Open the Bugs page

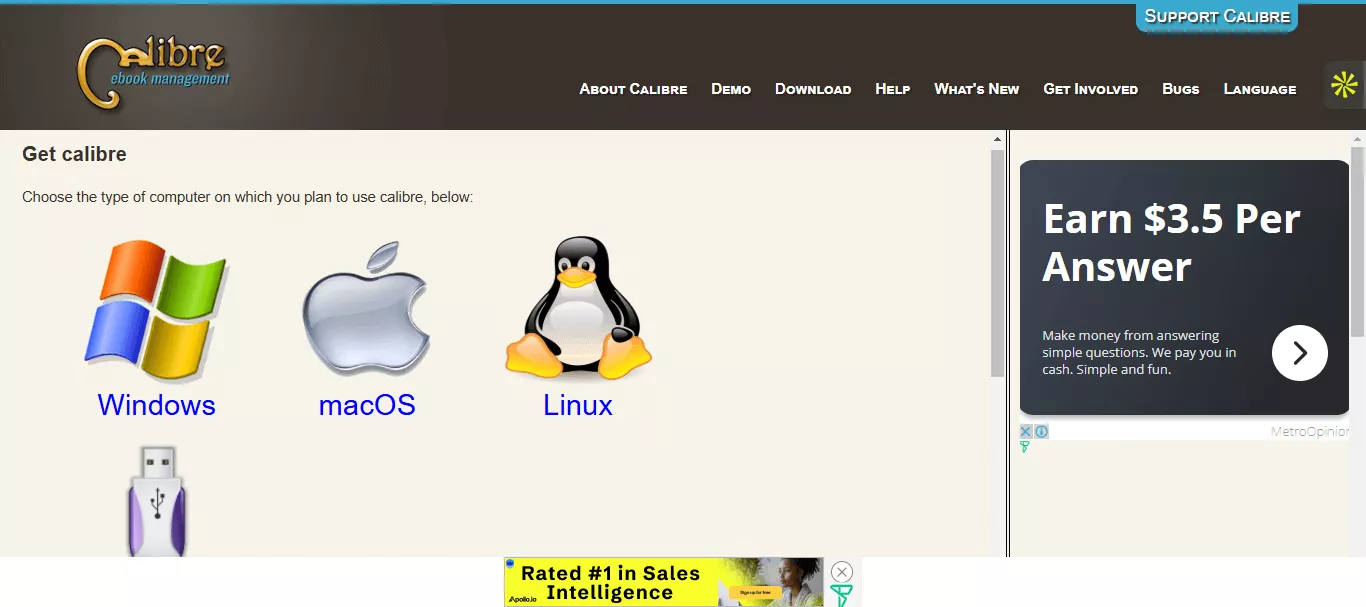1181,89
